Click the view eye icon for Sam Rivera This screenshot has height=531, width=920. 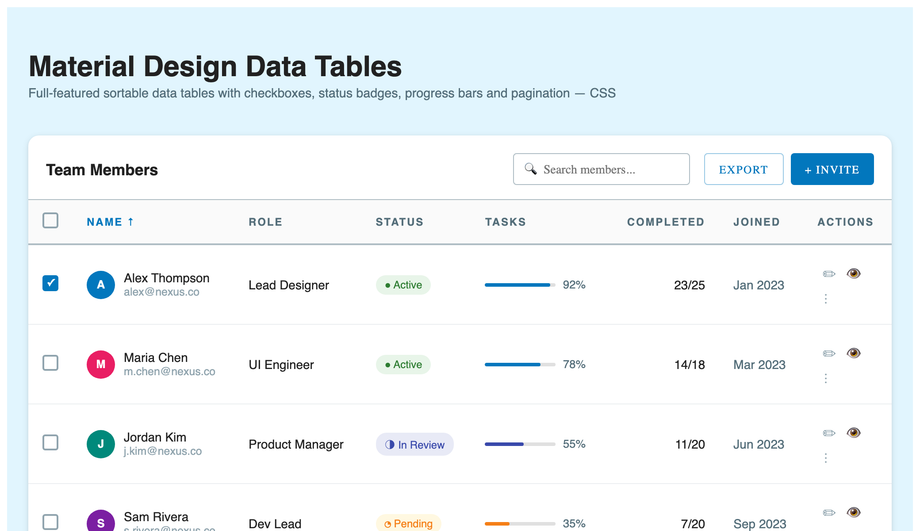pos(853,512)
